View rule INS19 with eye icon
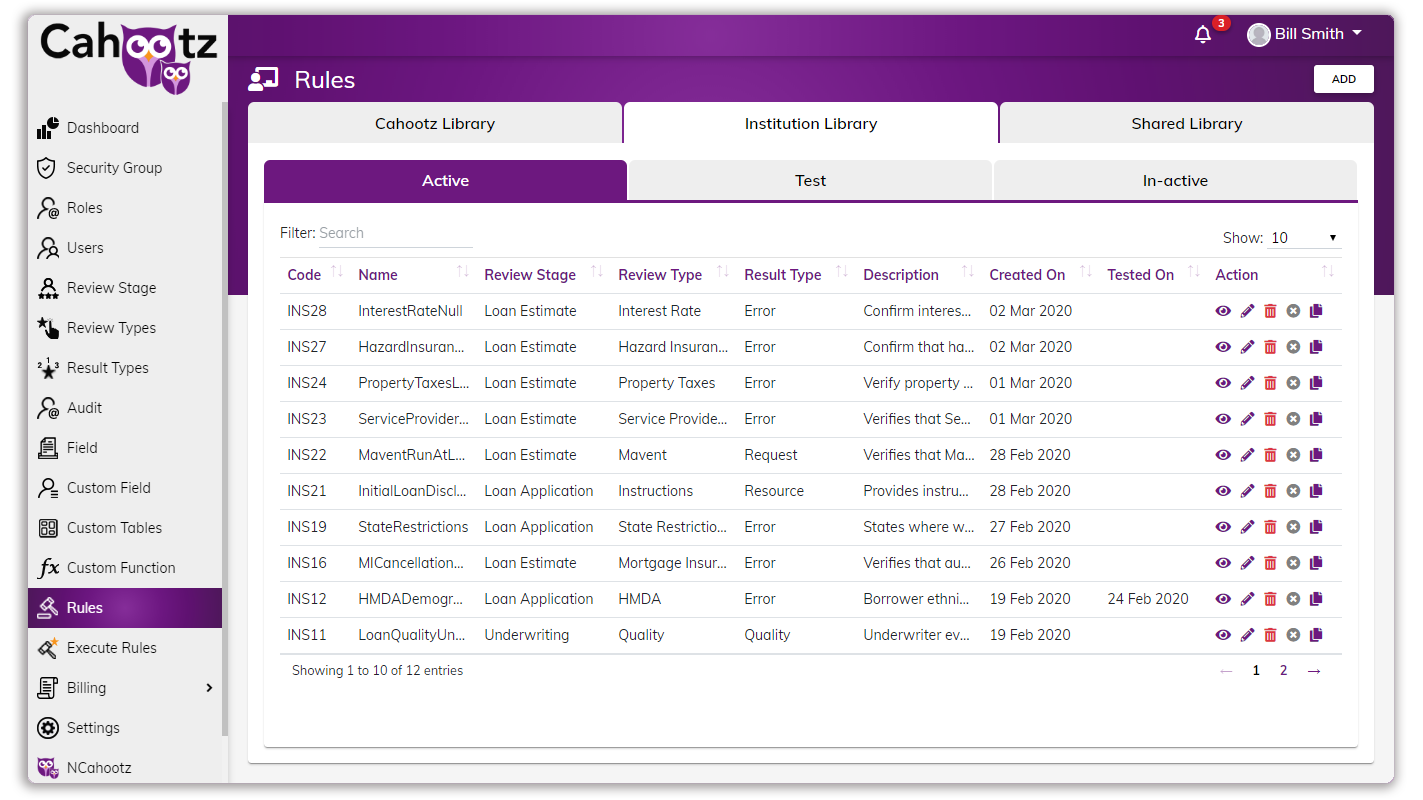1423x800 pixels. point(1223,527)
